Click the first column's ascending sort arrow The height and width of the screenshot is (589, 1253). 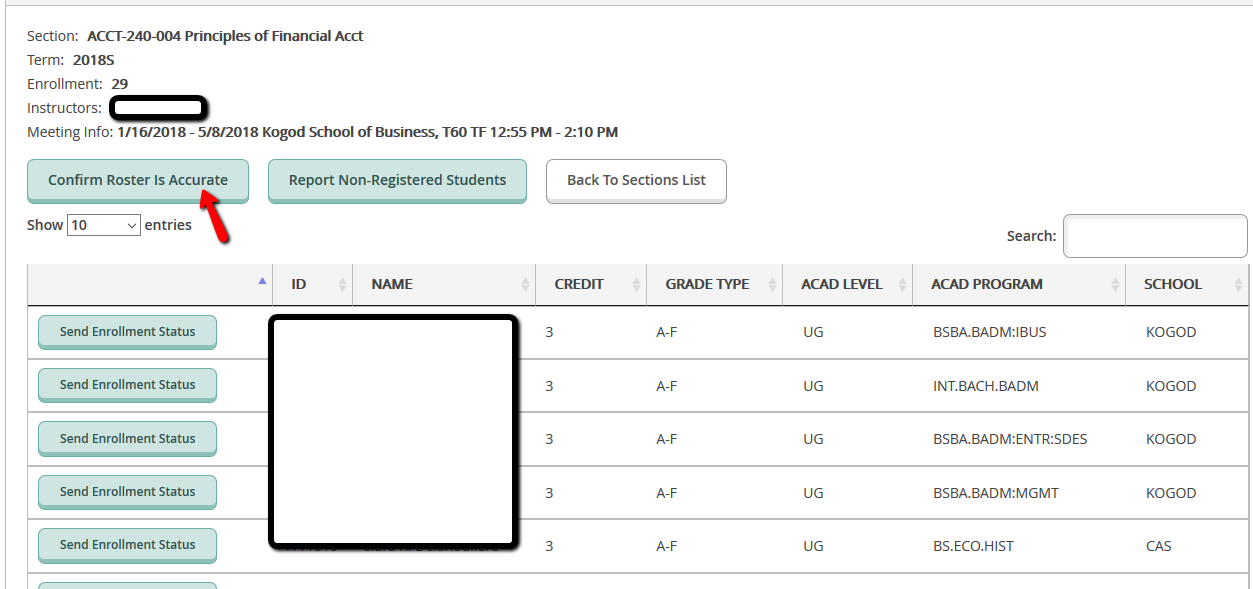click(x=262, y=282)
